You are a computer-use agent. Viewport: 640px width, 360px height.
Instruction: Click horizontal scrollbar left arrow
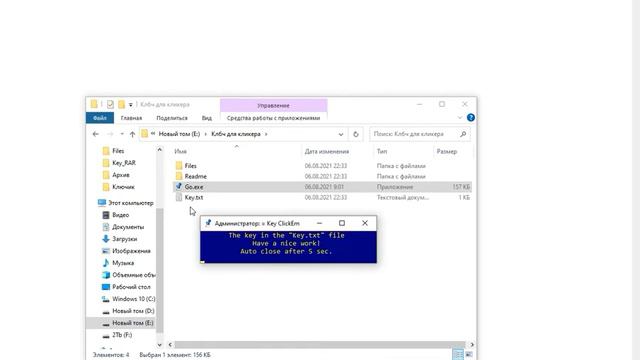click(170, 345)
